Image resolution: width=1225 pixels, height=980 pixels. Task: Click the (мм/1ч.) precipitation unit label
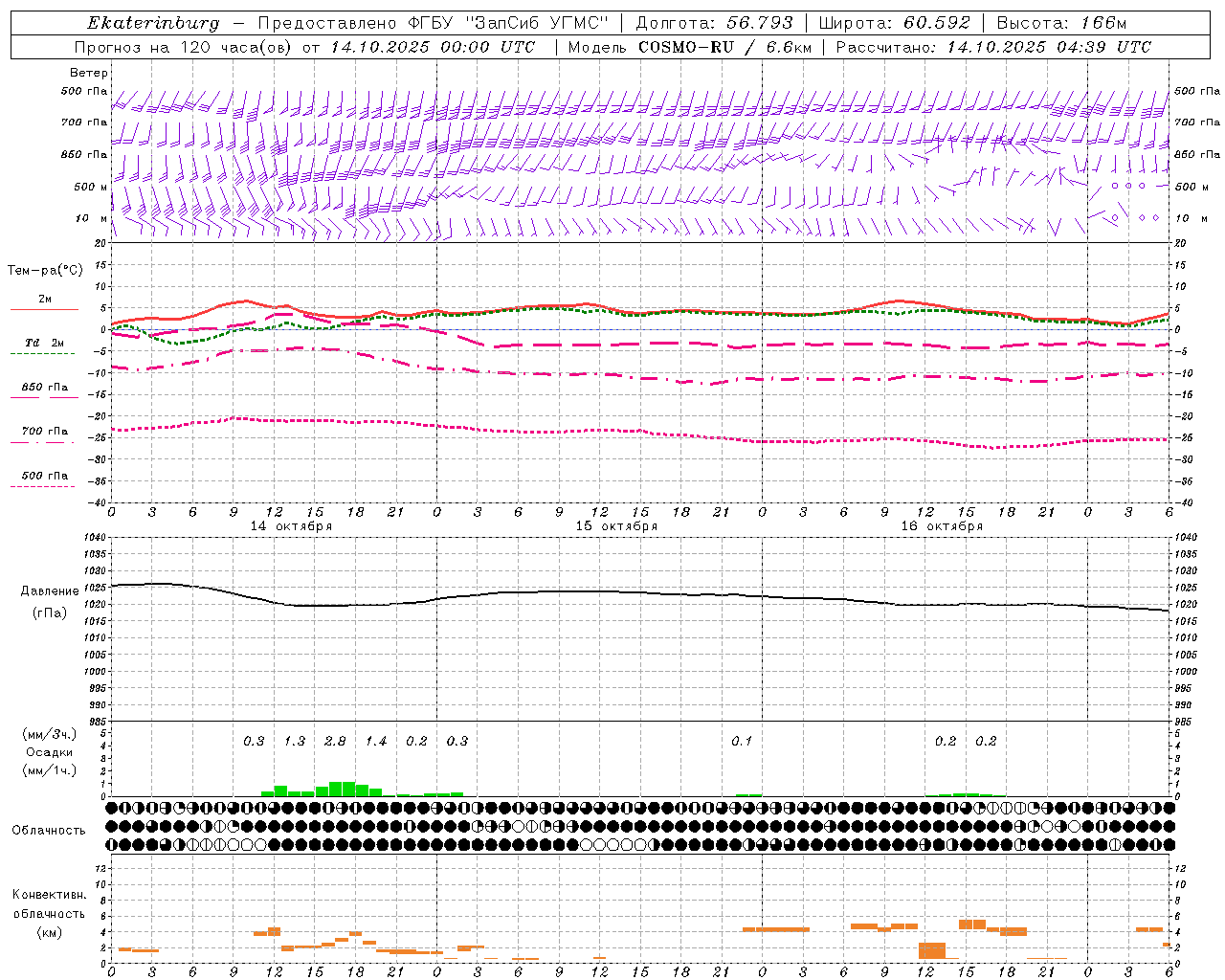pyautogui.click(x=50, y=770)
